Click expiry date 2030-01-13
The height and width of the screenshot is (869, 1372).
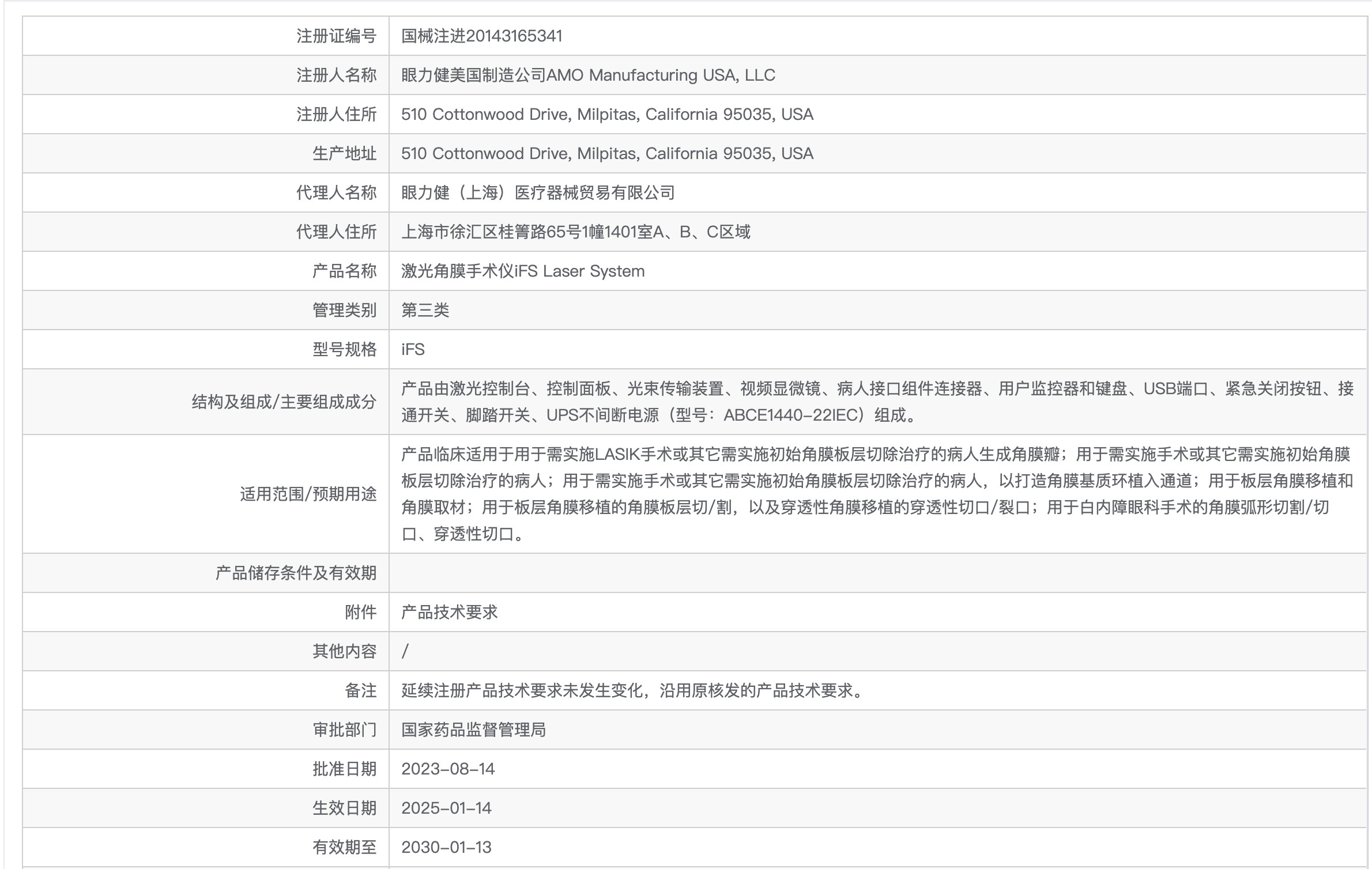446,847
